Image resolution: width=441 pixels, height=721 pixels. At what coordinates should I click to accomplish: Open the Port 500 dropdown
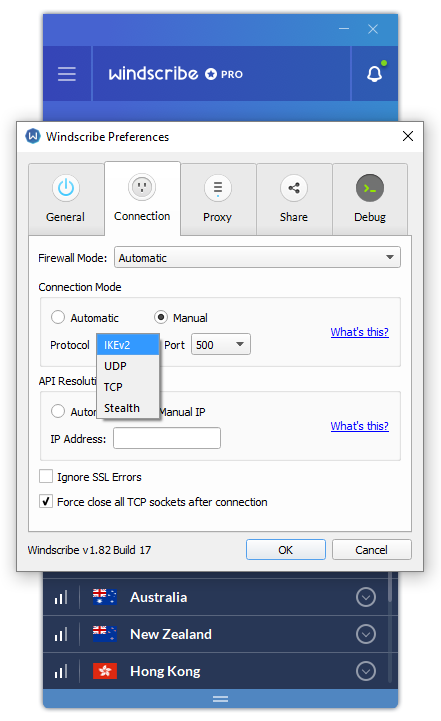221,344
